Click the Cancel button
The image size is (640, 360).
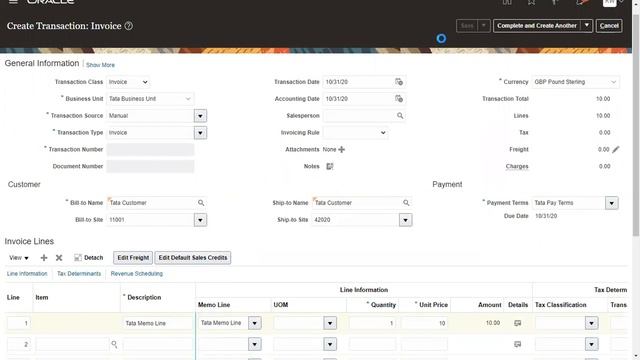tap(609, 26)
